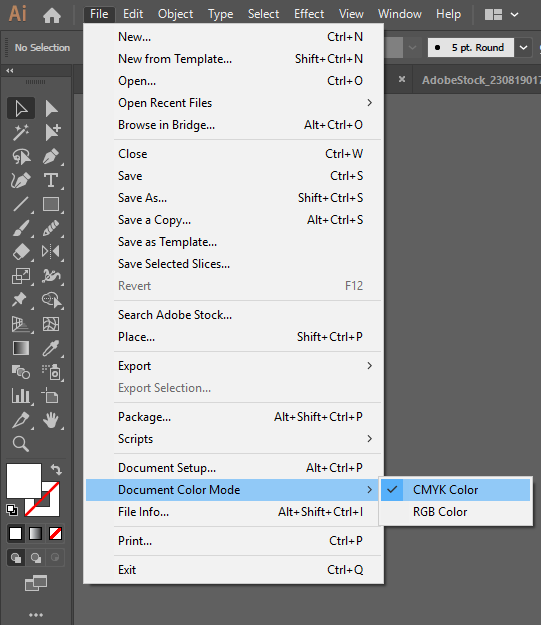Image resolution: width=541 pixels, height=625 pixels.
Task: Open the Edit menu
Action: (133, 14)
